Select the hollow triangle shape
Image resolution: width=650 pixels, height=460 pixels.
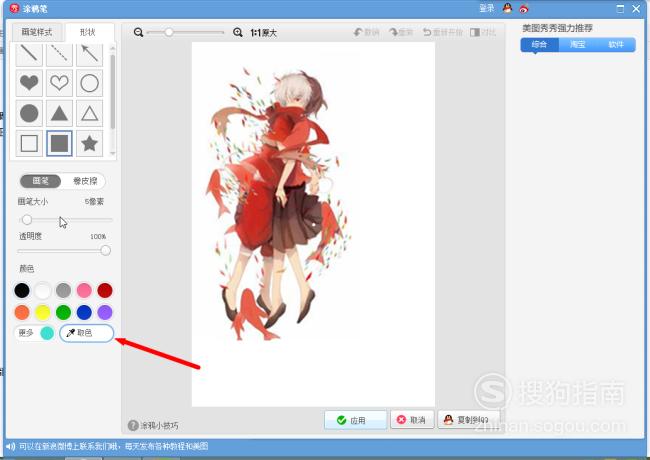pos(90,113)
